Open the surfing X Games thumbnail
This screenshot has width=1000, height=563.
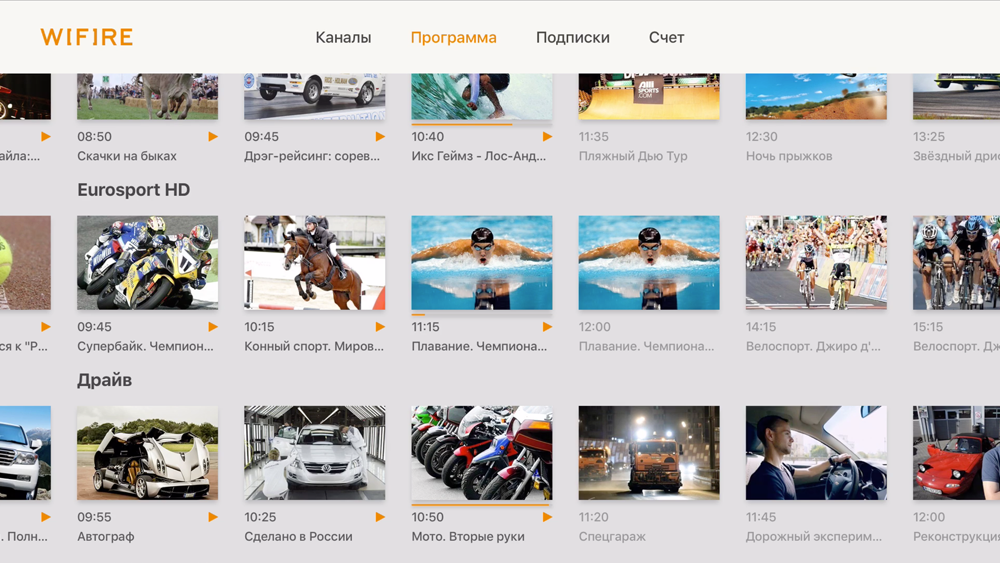pyautogui.click(x=482, y=96)
